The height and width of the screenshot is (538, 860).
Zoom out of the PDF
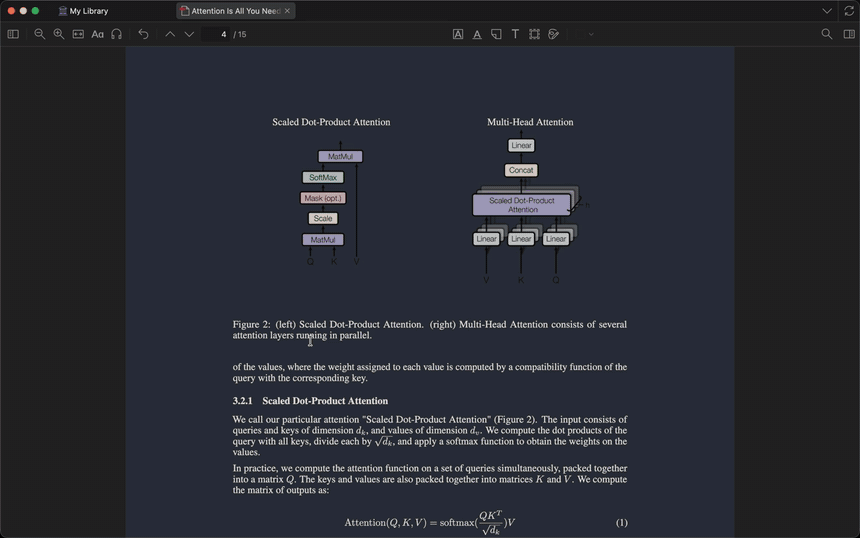click(39, 34)
